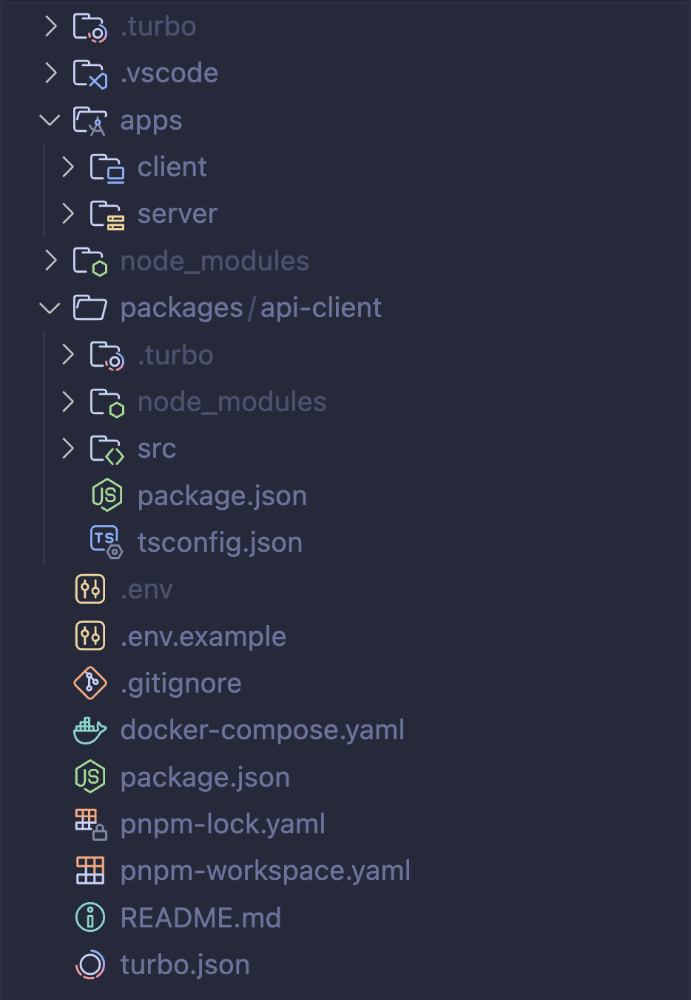Expand the src folder arrow

pyautogui.click(x=67, y=449)
